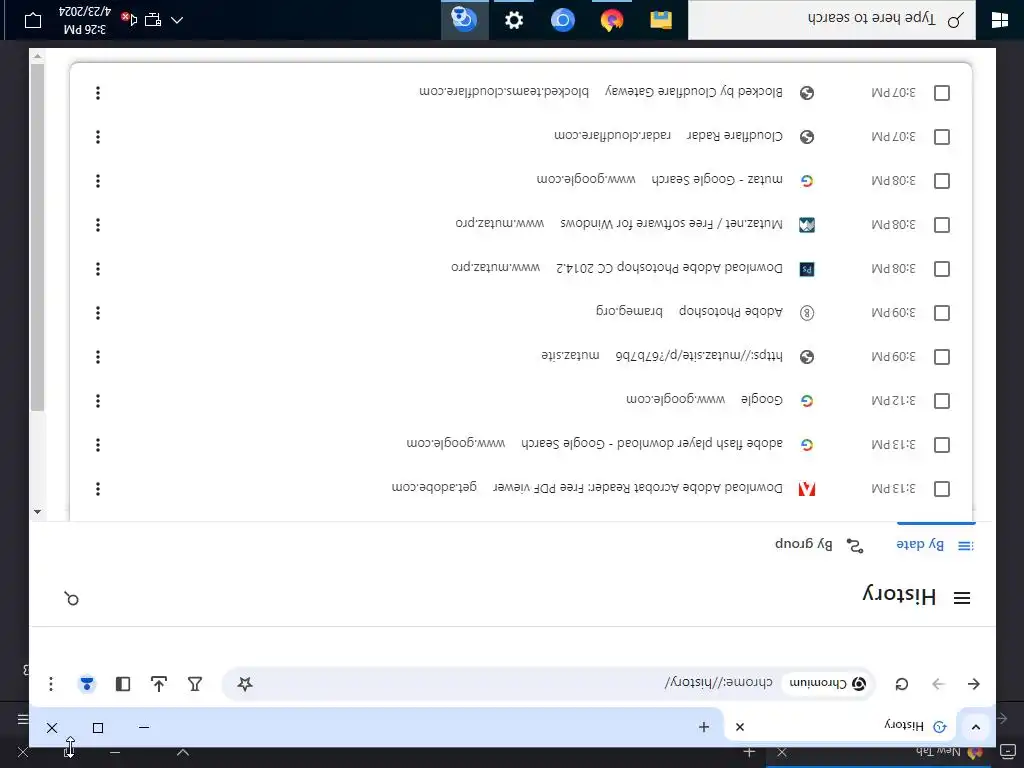Viewport: 1024px width, 768px height.
Task: Open the notification center icon
Action: (x=33, y=20)
